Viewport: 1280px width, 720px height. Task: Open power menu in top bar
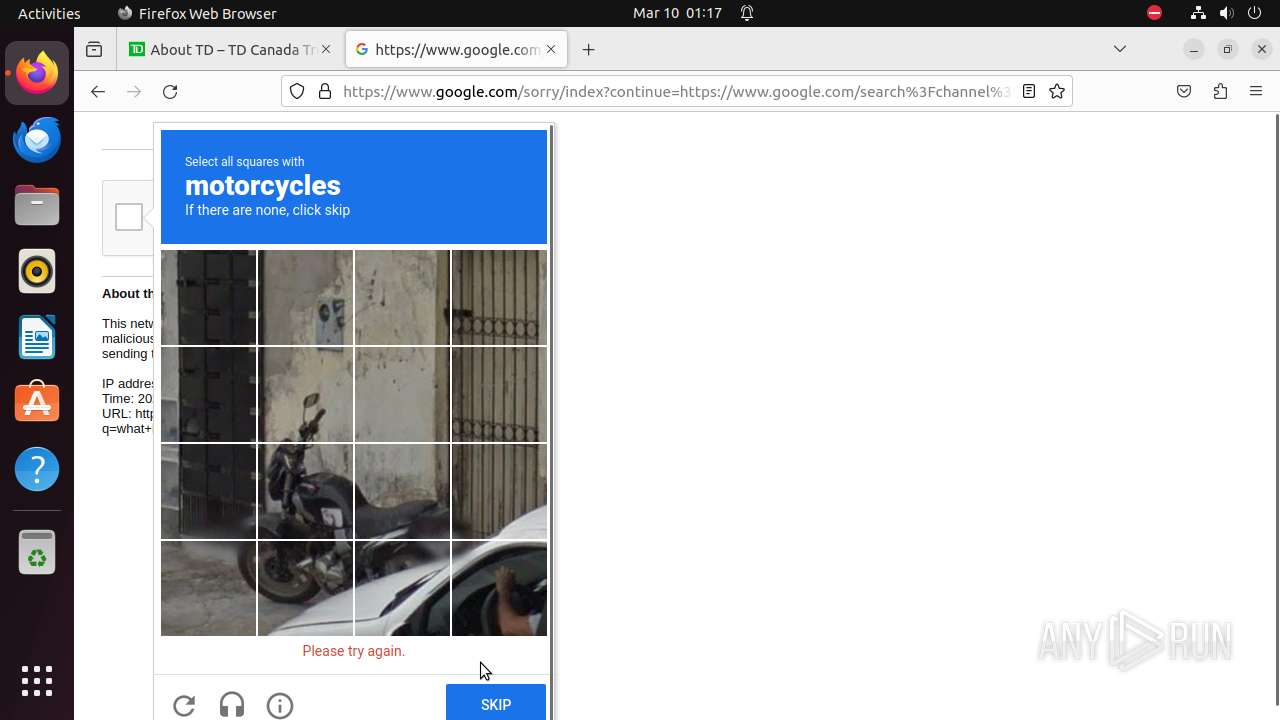1254,13
